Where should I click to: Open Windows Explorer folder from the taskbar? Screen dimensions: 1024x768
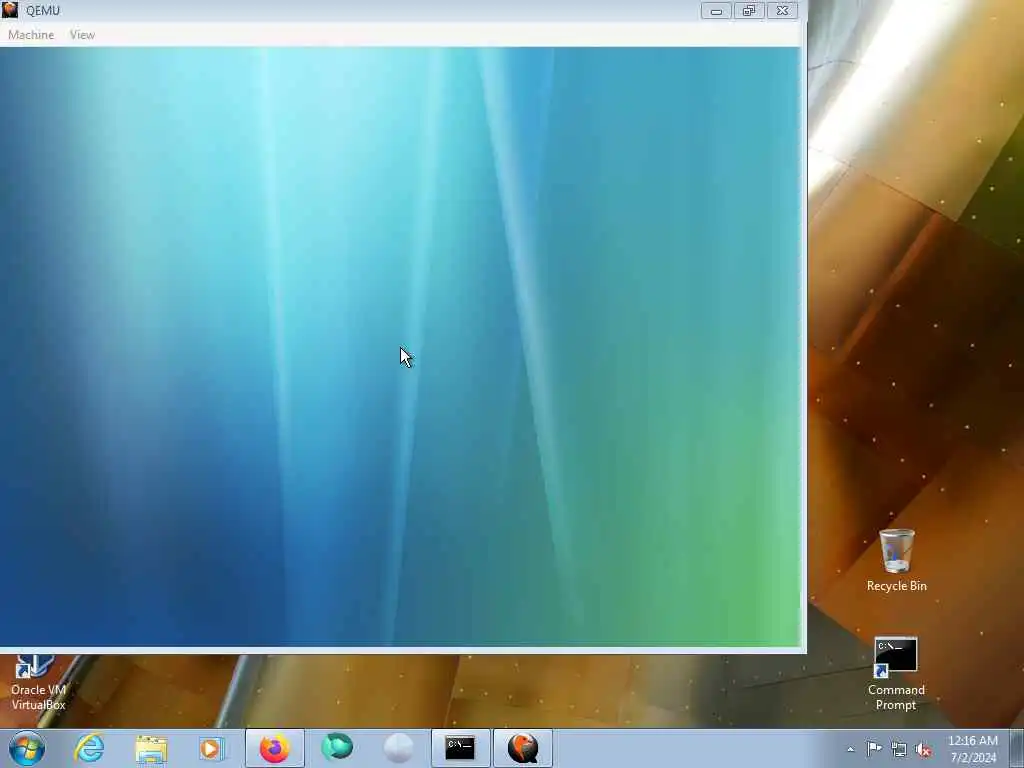click(x=152, y=748)
